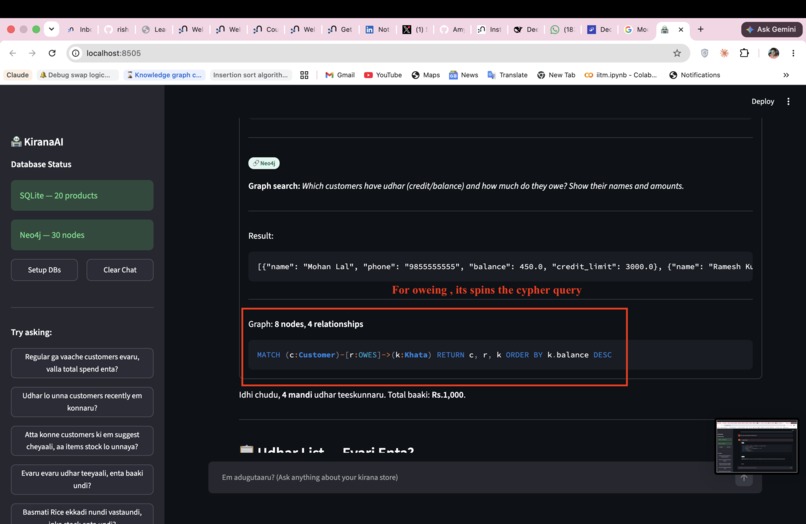The image size is (806, 524).
Task: Ask 'Evaru evaru udhar teeyaali' suggestion
Action: pyautogui.click(x=82, y=479)
